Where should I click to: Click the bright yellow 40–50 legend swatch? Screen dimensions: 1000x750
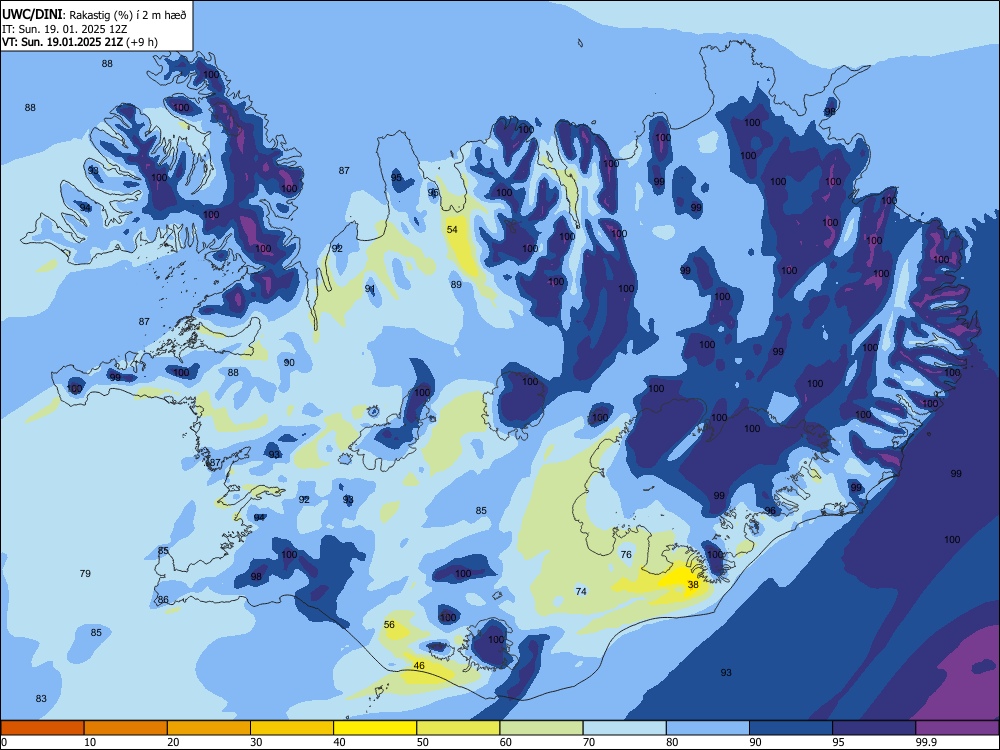point(375,728)
